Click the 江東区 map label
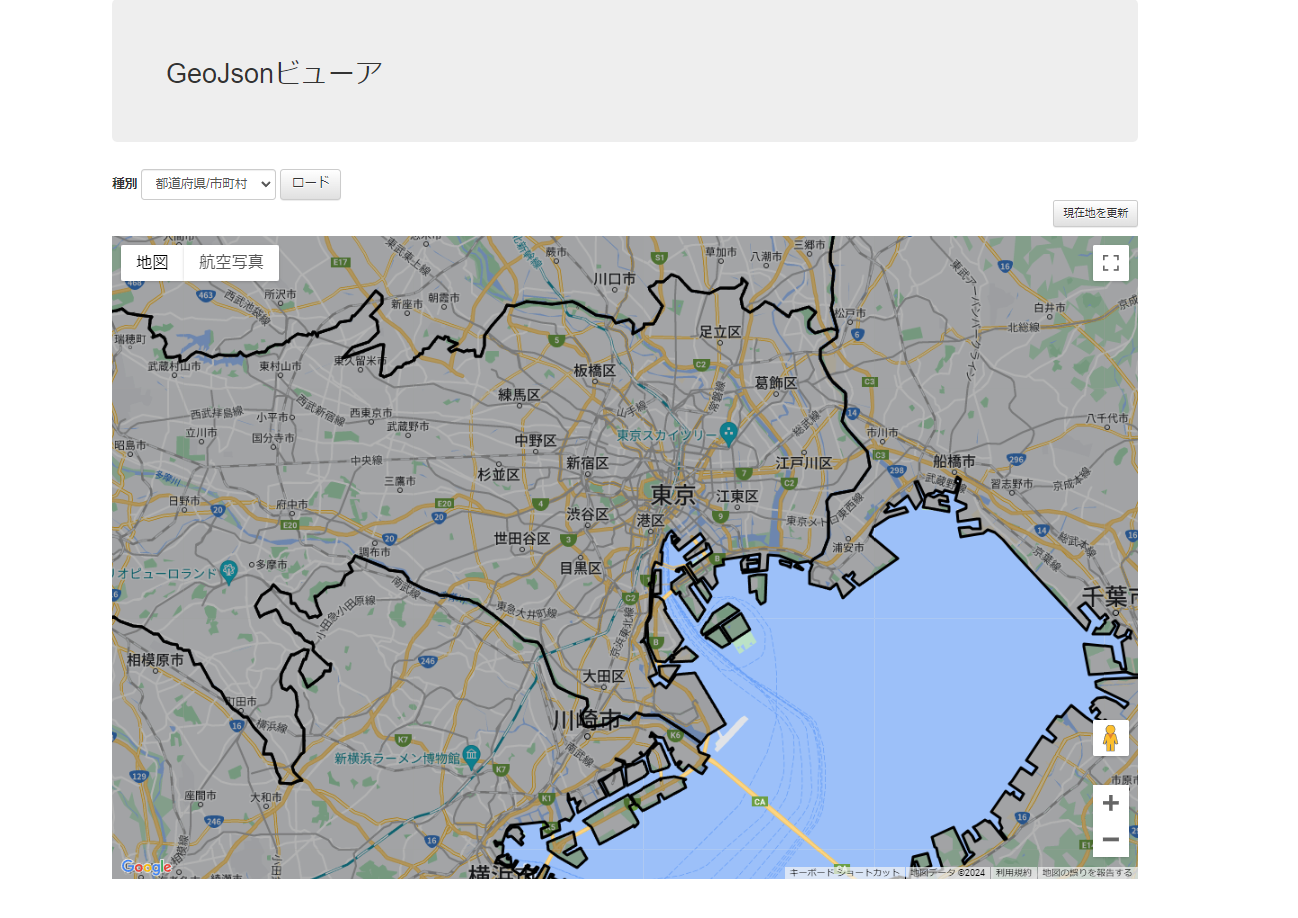Image resolution: width=1298 pixels, height=918 pixels. 737,496
